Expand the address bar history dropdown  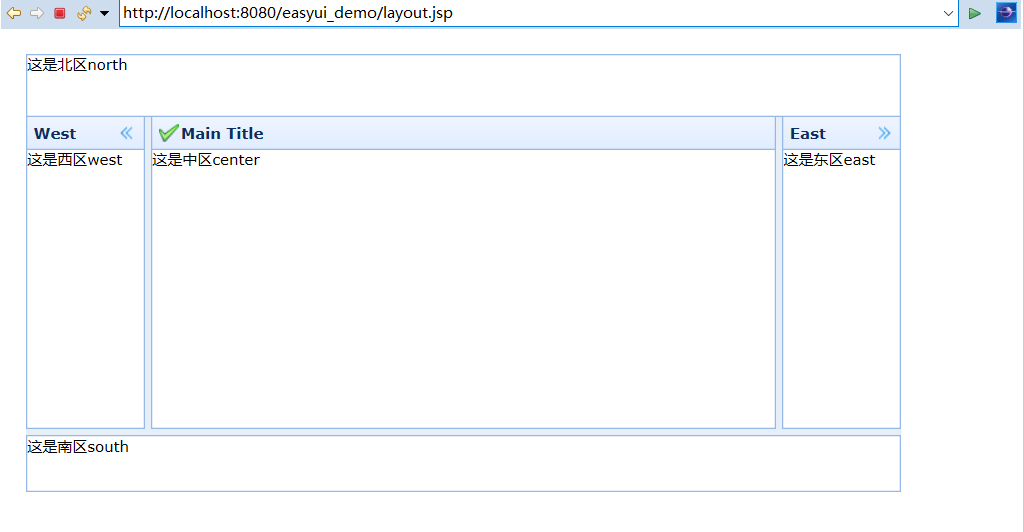point(948,13)
